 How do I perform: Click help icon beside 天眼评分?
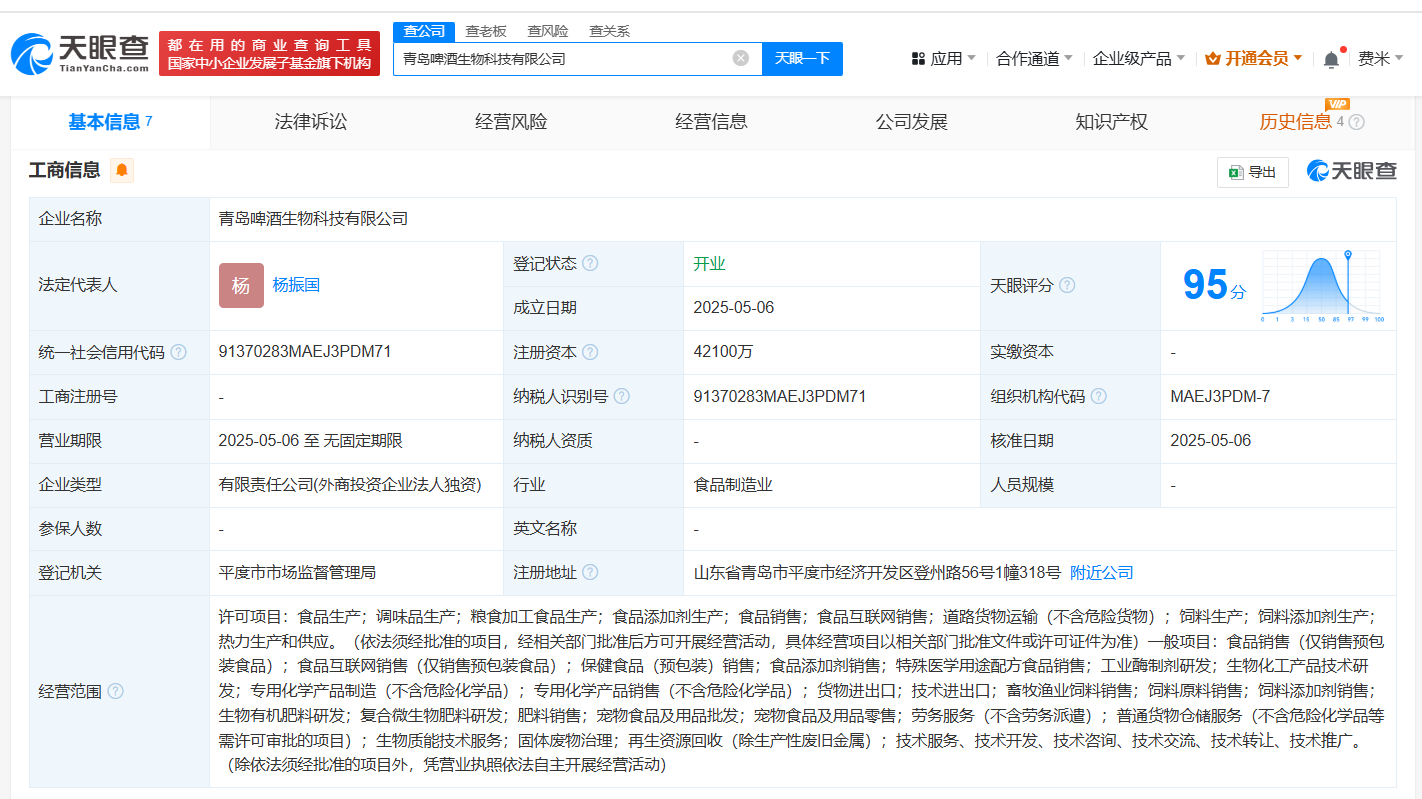click(1067, 286)
